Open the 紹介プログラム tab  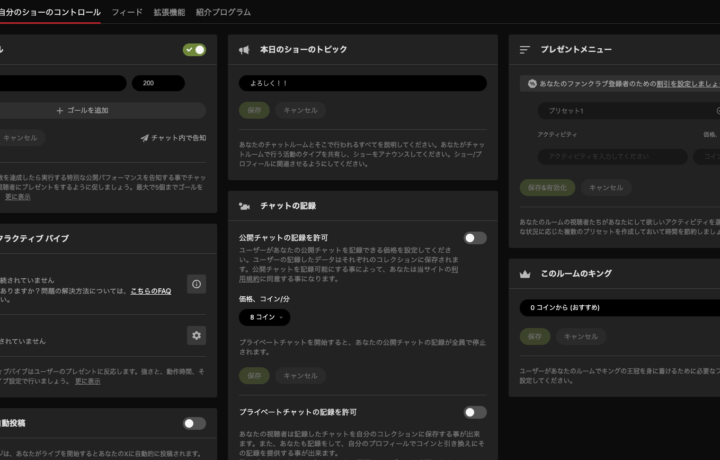coord(222,12)
